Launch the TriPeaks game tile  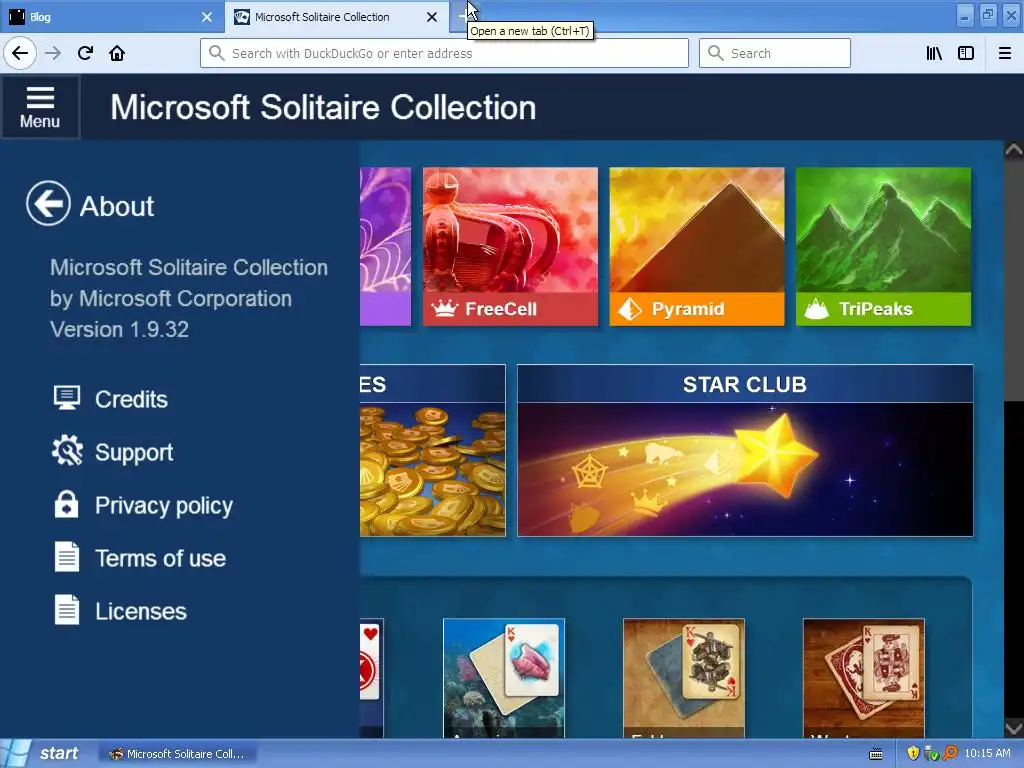pyautogui.click(x=883, y=246)
